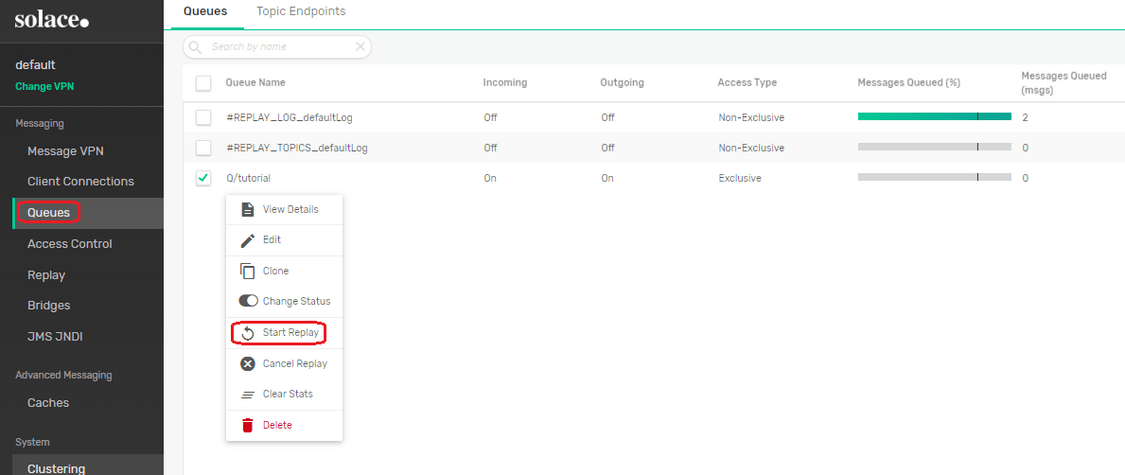Click the Clone copy icon
This screenshot has width=1125, height=475.
248,271
